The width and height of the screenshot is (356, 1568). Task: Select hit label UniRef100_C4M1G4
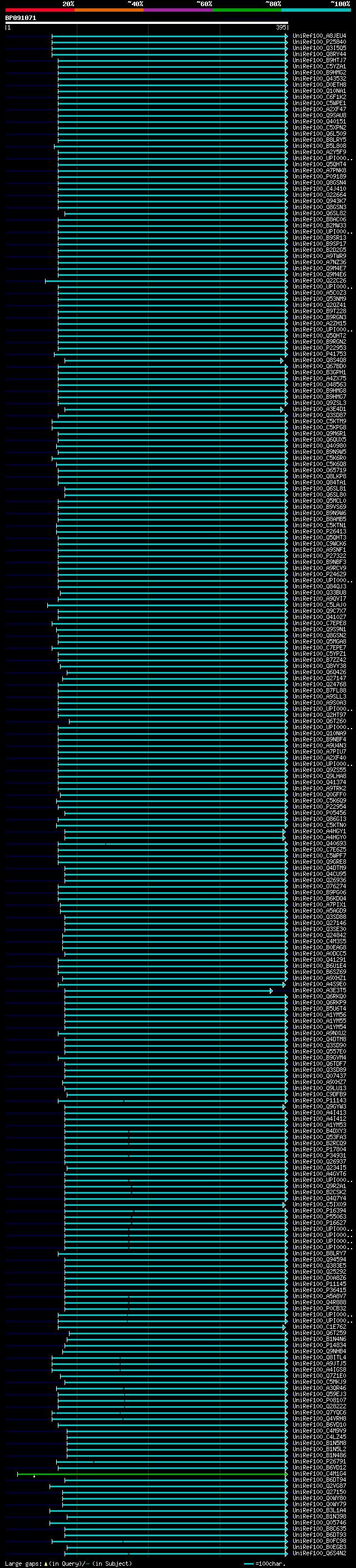(319, 1473)
